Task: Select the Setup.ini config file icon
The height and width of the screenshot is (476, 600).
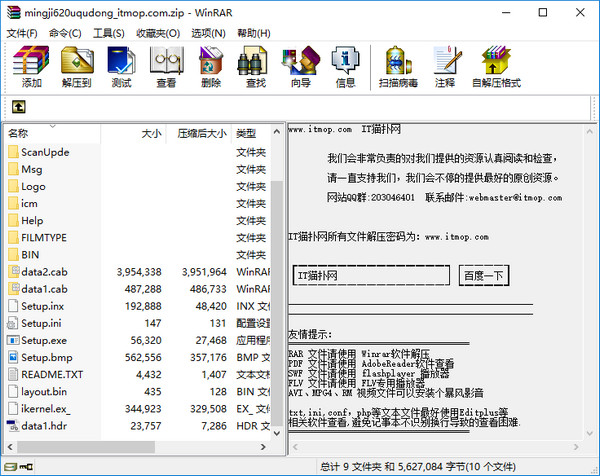Action: (13, 323)
